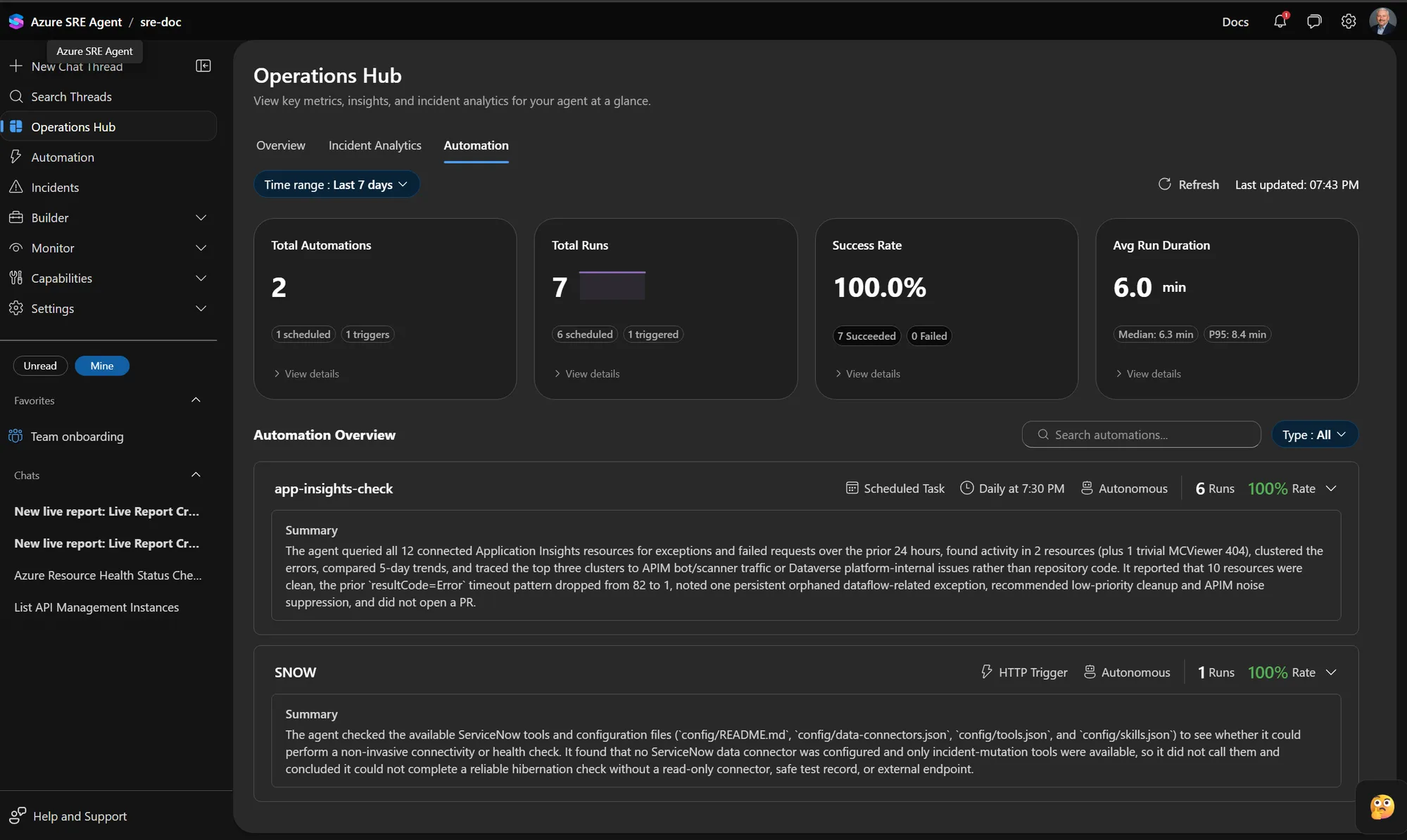The height and width of the screenshot is (840, 1407).
Task: Click the Operations Hub grid icon
Action: [x=16, y=127]
